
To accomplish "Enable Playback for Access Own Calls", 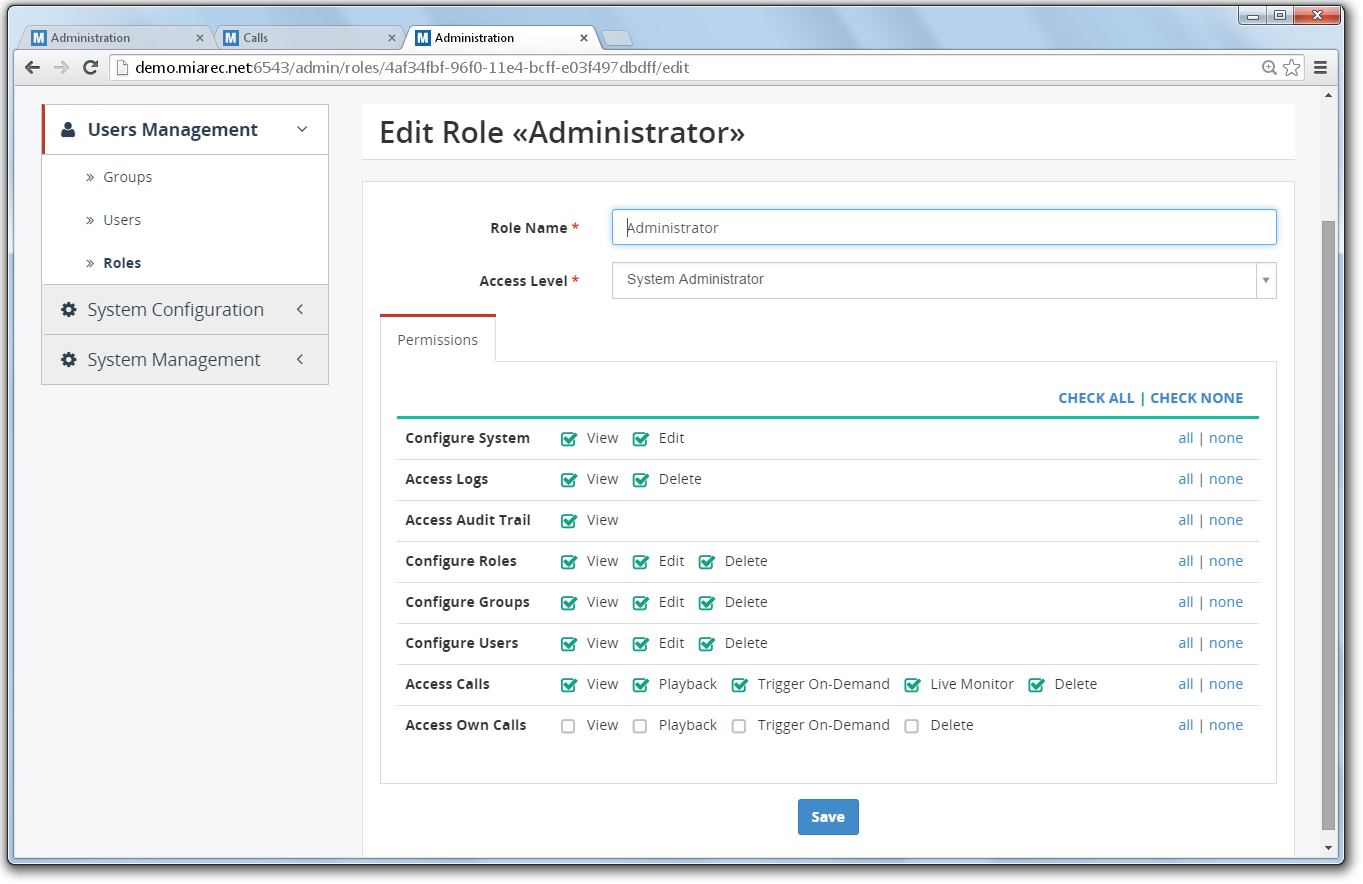I will coord(640,726).
